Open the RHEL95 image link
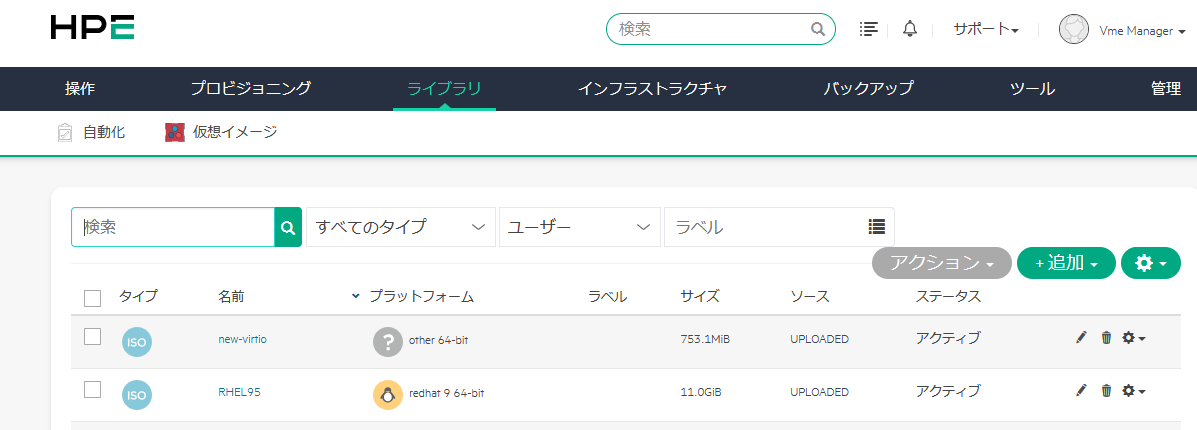The width and height of the screenshot is (1197, 430). (239, 392)
